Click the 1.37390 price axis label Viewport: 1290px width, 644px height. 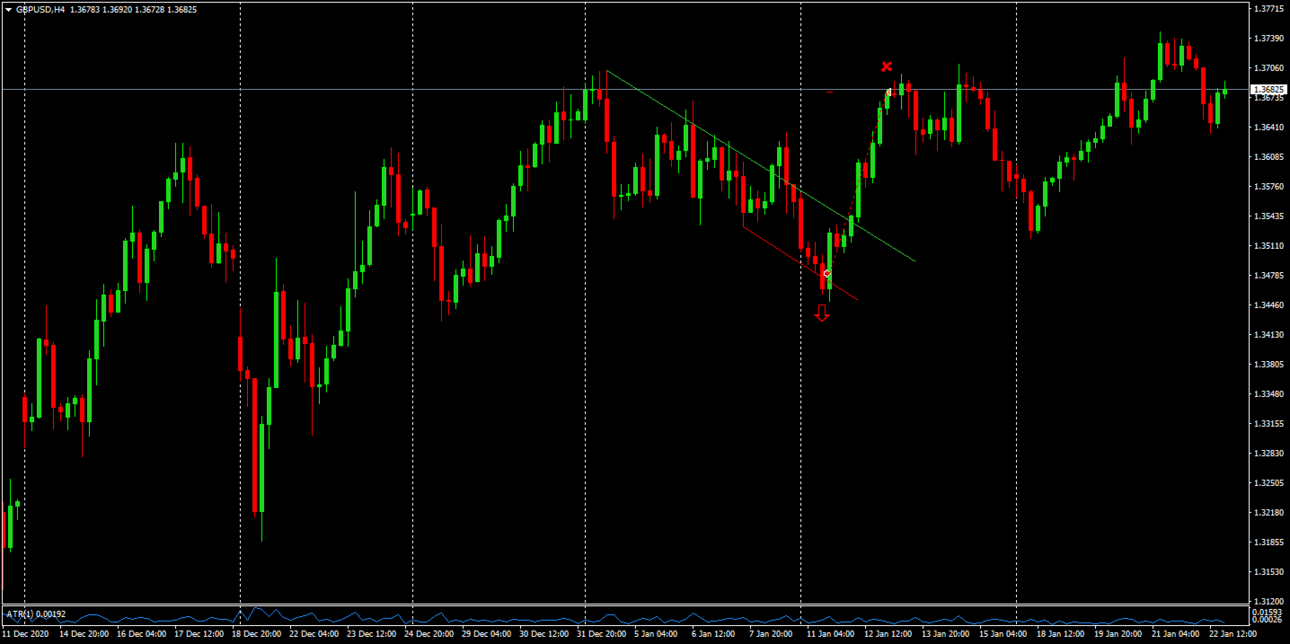point(1268,38)
